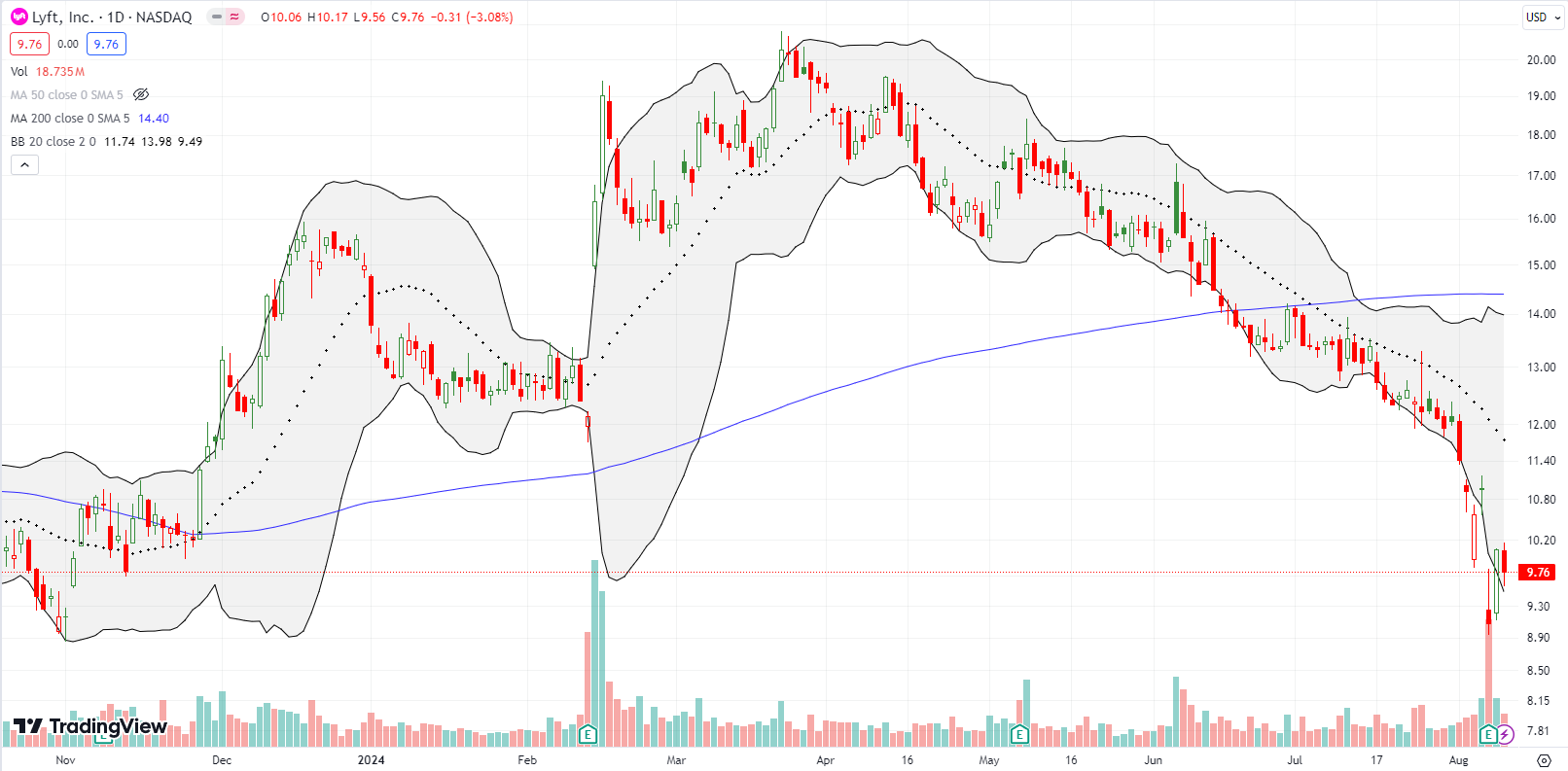Click the 14.00 price scale label
This screenshot has height=771, width=1568.
point(1541,314)
